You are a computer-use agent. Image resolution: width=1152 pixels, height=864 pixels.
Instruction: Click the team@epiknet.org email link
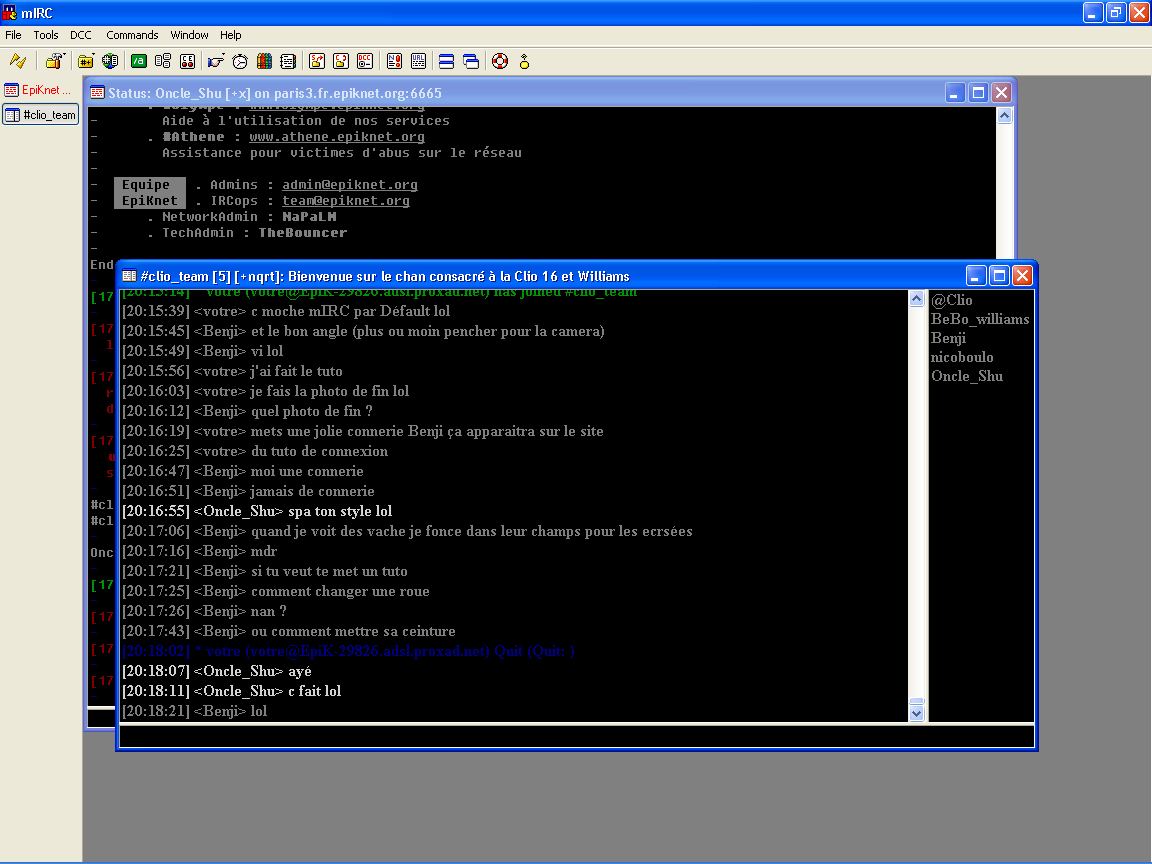[346, 201]
